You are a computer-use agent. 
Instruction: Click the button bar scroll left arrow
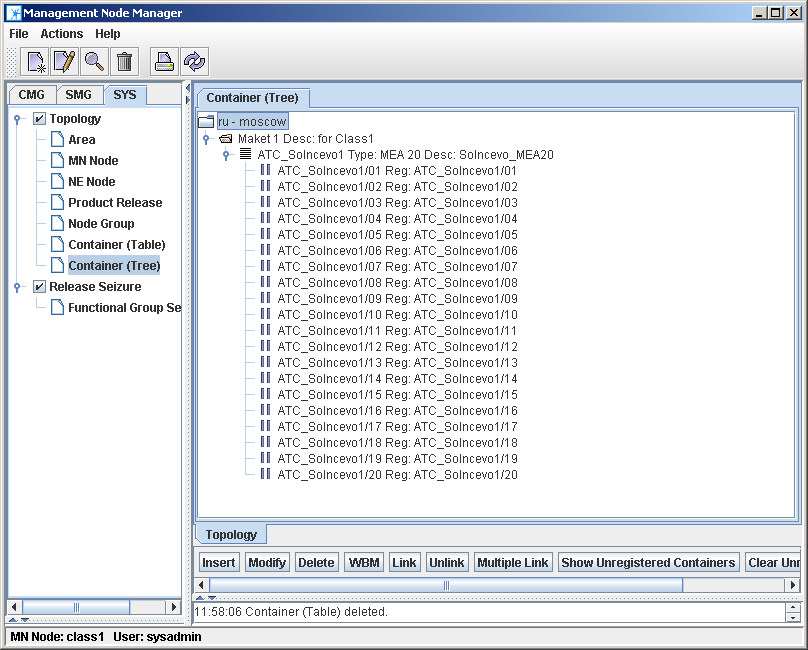coord(201,585)
